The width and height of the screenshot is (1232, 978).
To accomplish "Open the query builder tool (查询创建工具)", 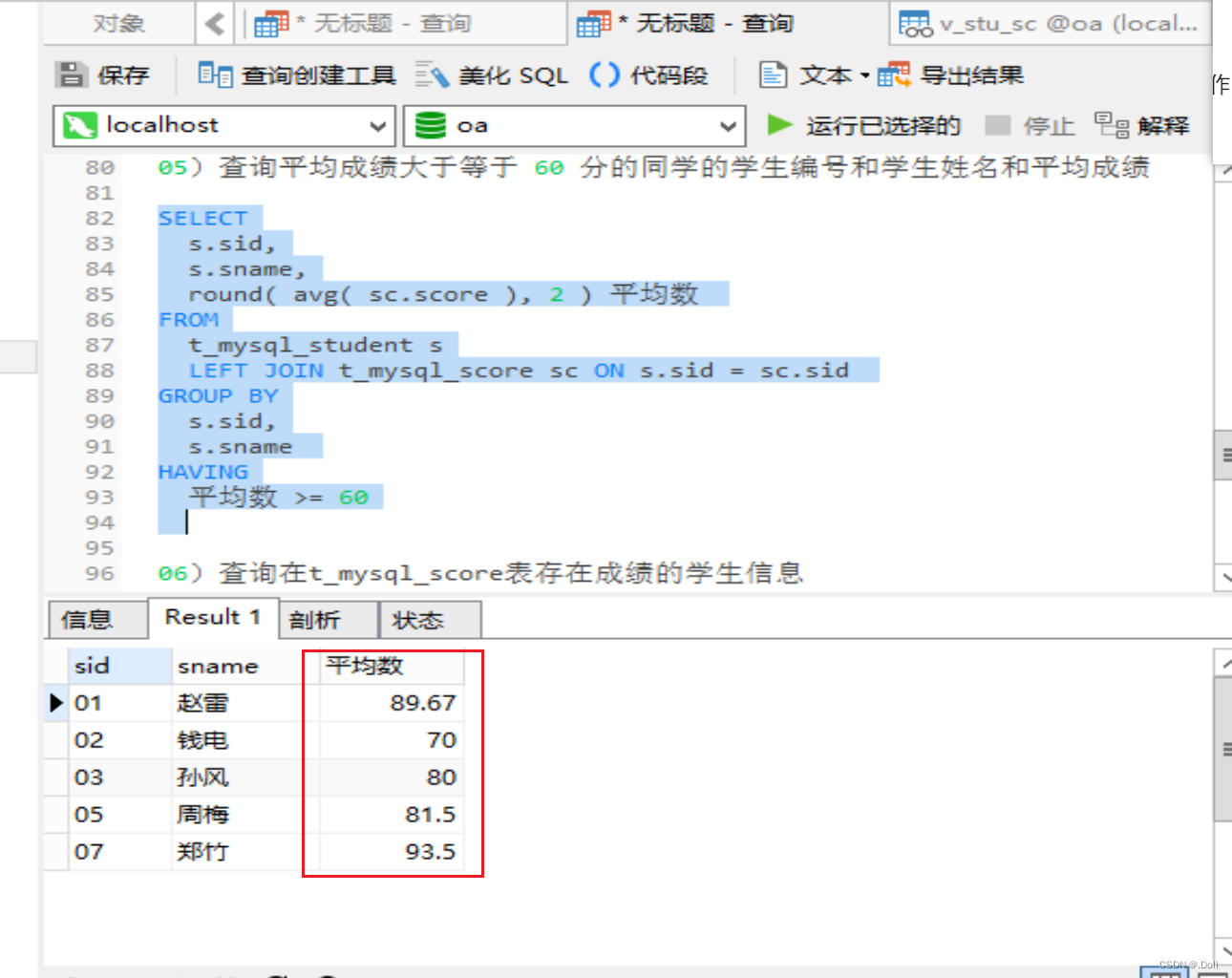I will click(x=296, y=74).
